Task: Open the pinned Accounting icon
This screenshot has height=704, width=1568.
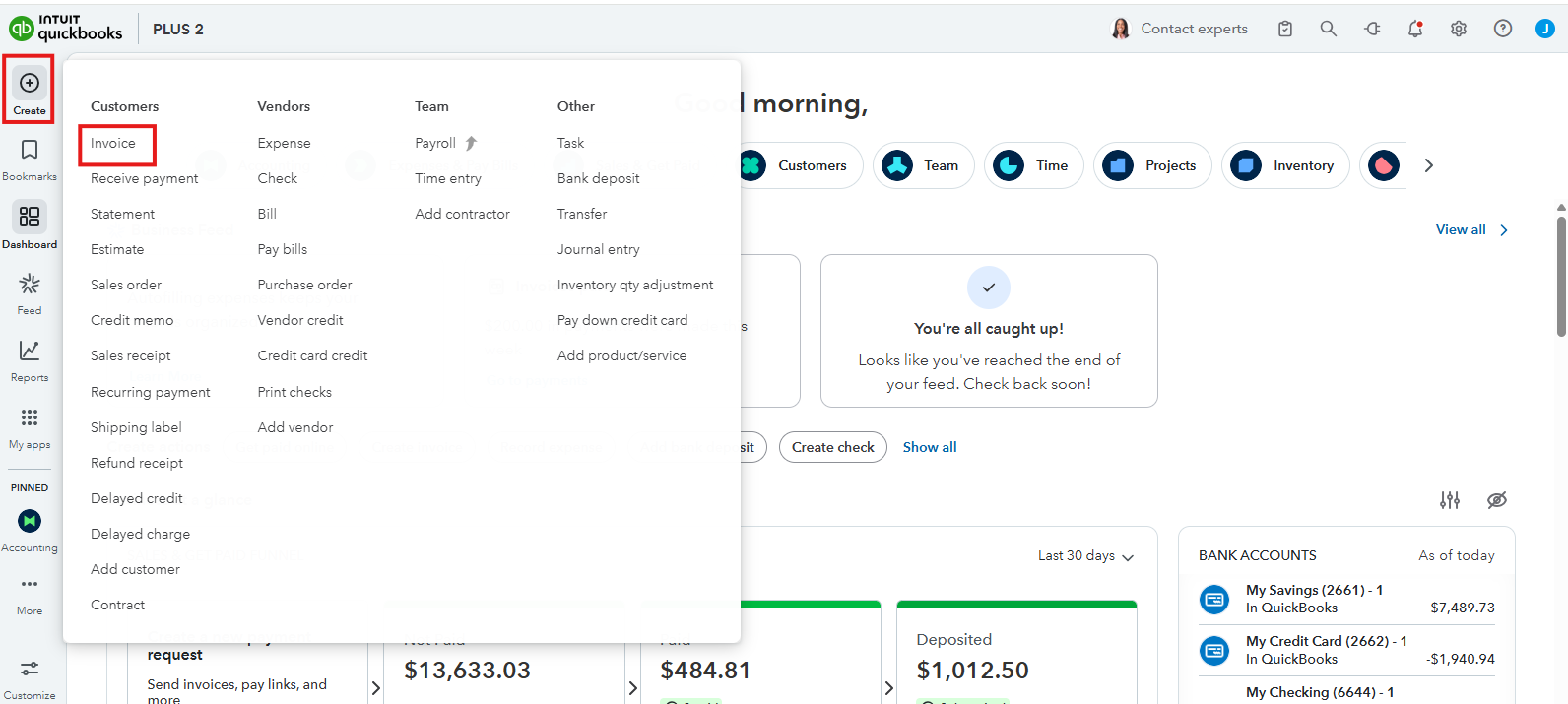Action: coord(30,521)
